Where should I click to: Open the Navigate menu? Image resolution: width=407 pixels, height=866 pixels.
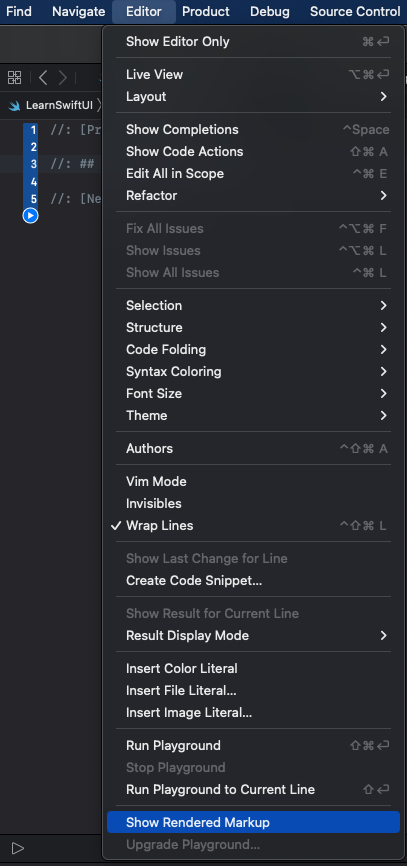tap(78, 11)
